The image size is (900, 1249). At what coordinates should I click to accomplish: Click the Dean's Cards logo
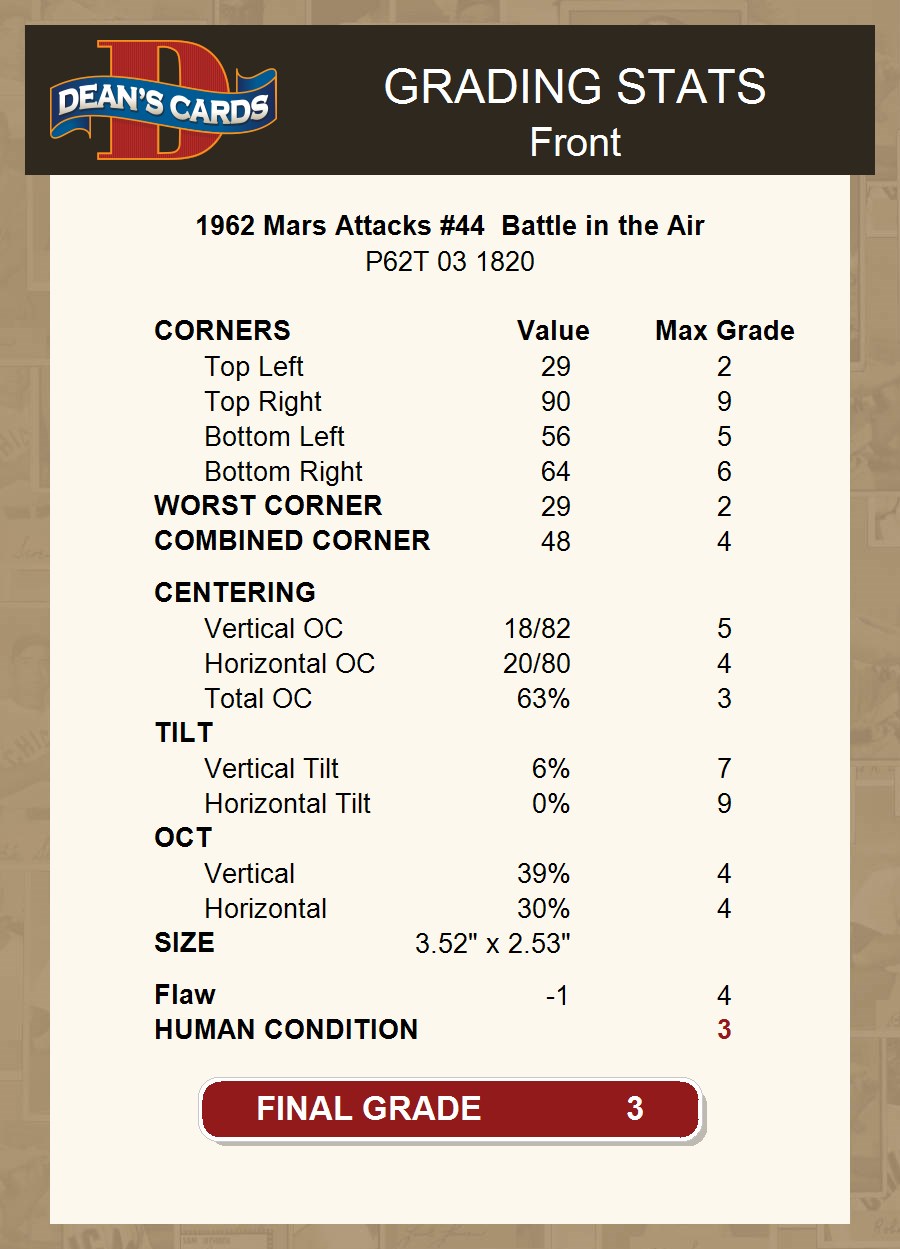click(163, 100)
